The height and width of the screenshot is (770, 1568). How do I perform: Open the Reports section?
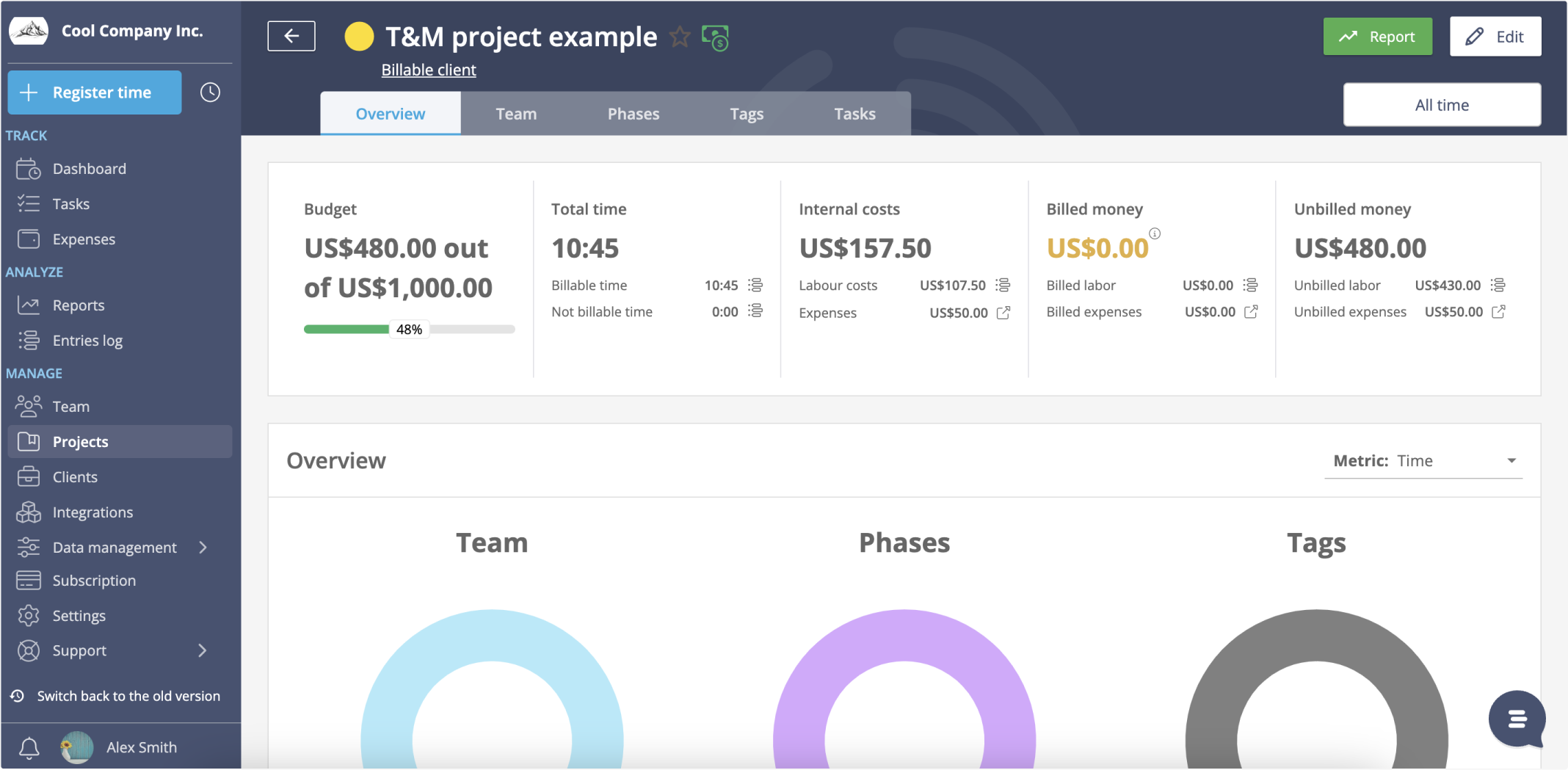coord(79,305)
